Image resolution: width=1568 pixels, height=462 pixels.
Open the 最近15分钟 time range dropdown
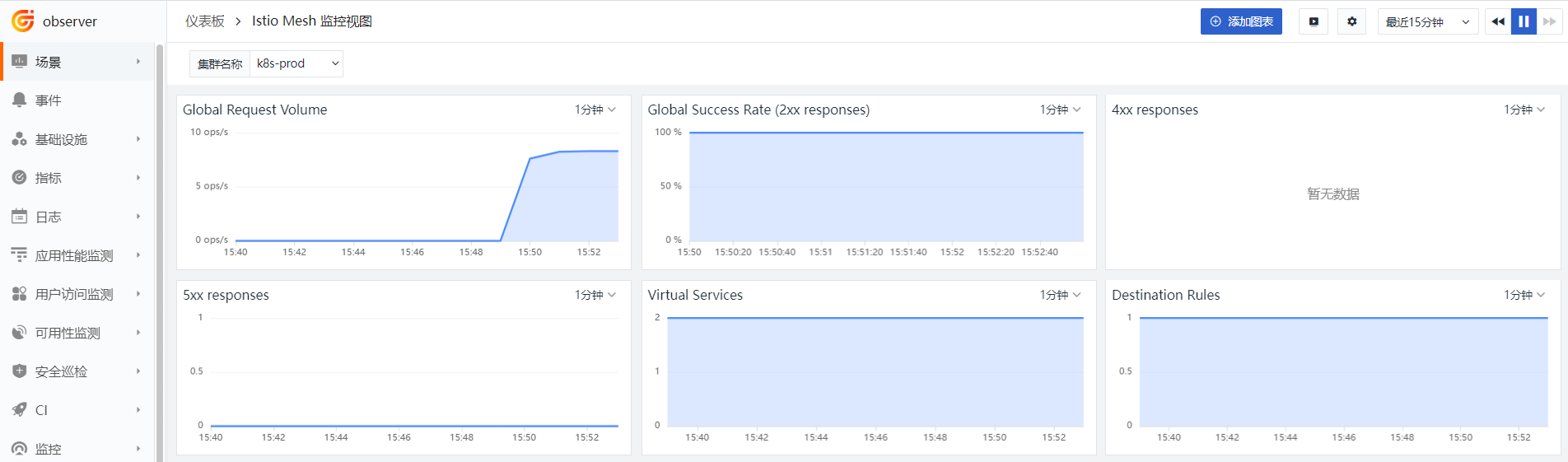[1428, 21]
